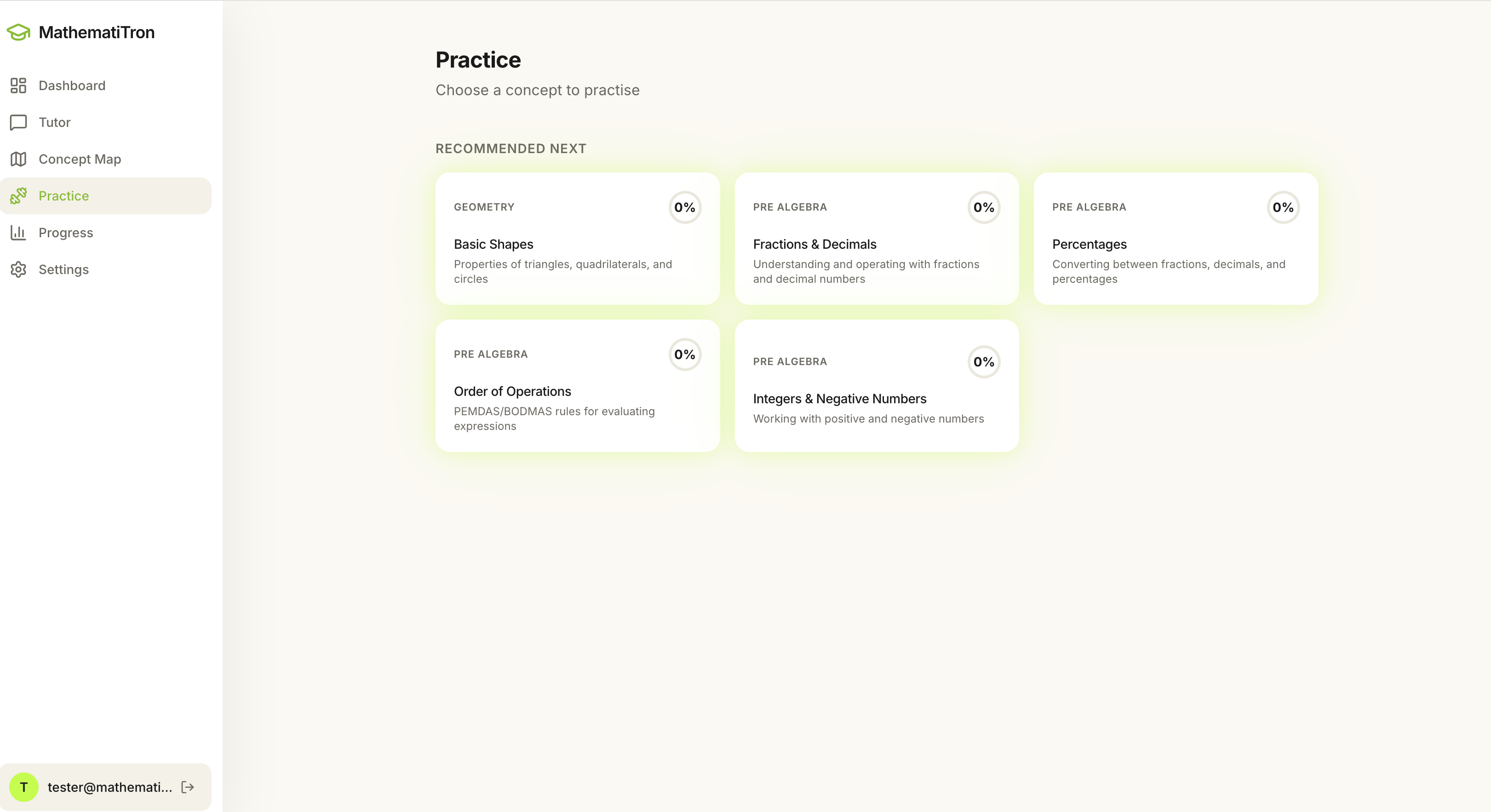Open the Basic Shapes practice card
1491x812 pixels.
pos(577,239)
